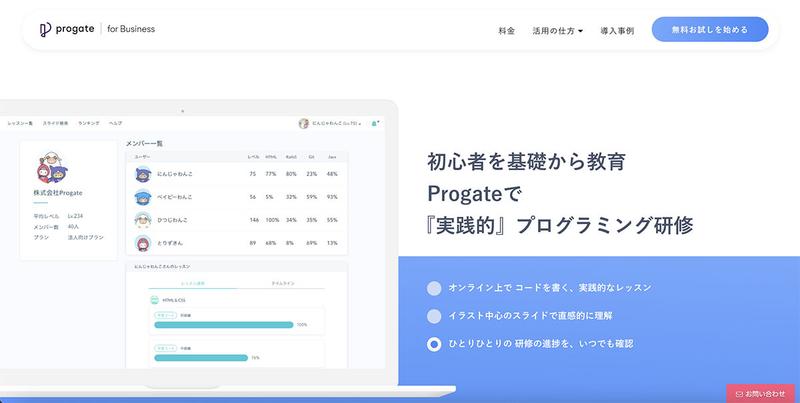
Task: Open the 料金 pricing page
Action: [507, 31]
